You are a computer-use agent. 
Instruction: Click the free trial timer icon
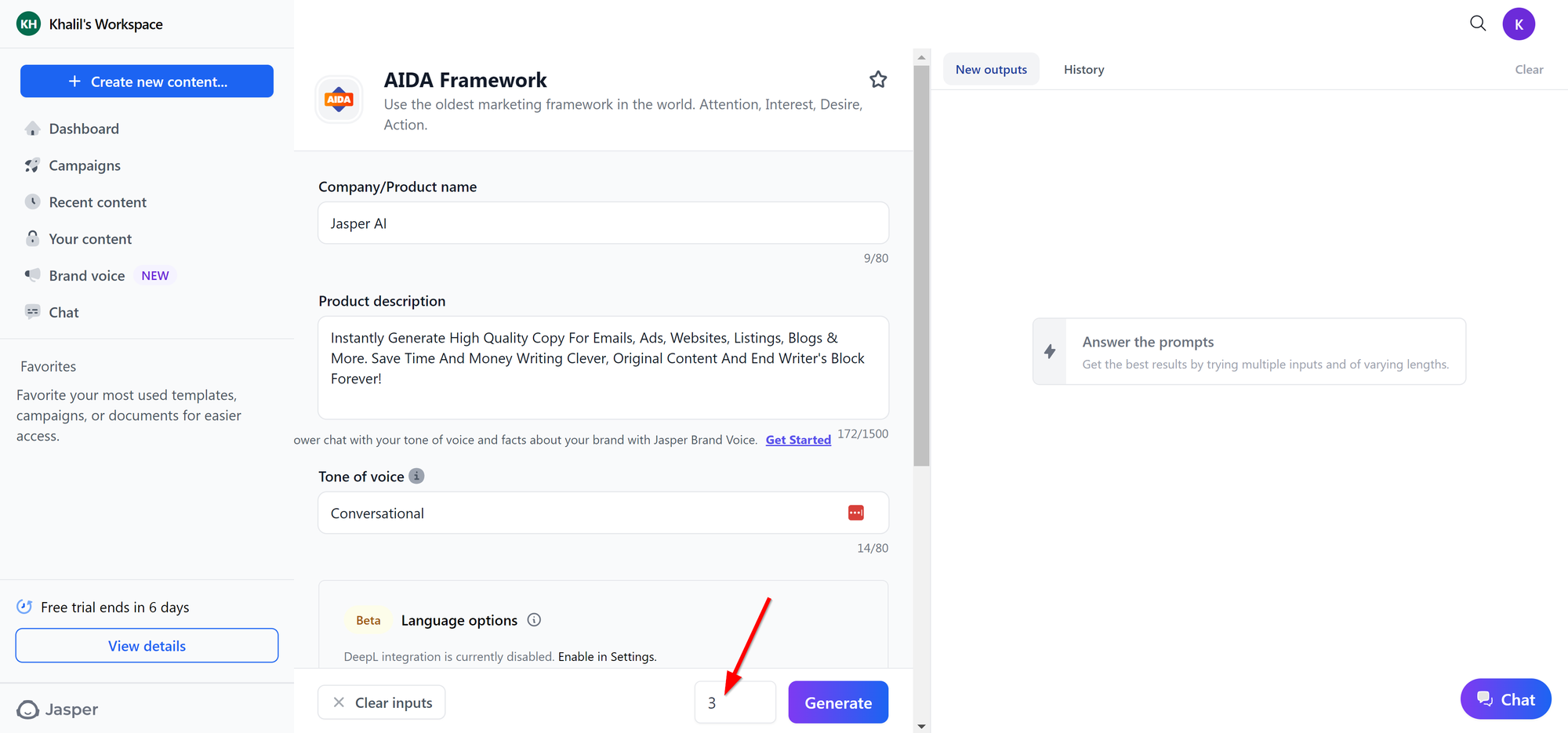point(24,607)
